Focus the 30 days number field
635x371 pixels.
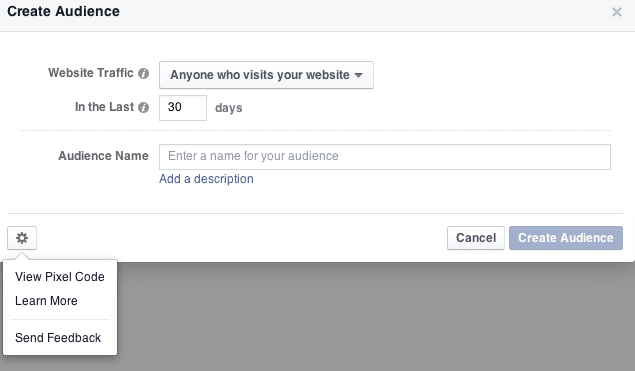pos(183,108)
